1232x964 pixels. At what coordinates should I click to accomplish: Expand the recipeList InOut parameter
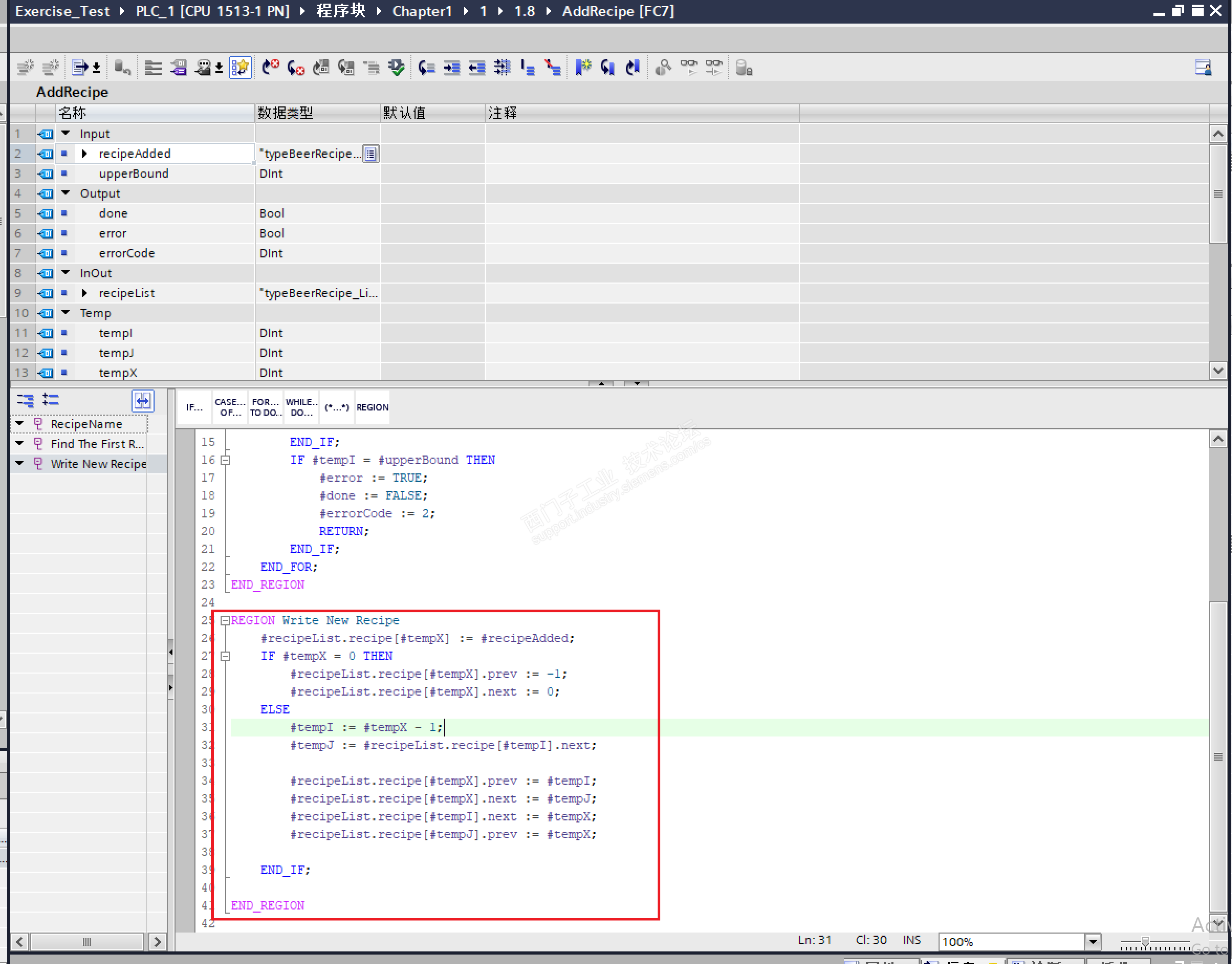[84, 293]
